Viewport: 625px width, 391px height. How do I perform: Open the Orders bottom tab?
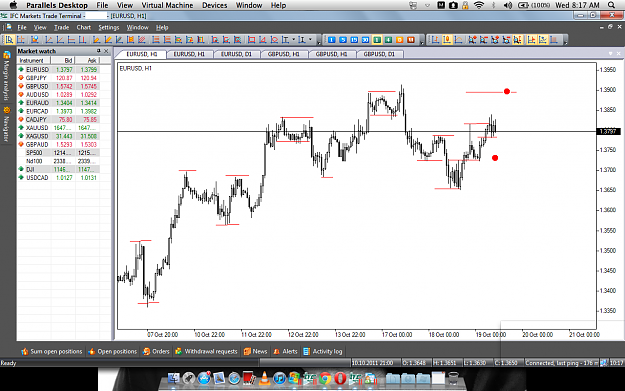[x=157, y=352]
